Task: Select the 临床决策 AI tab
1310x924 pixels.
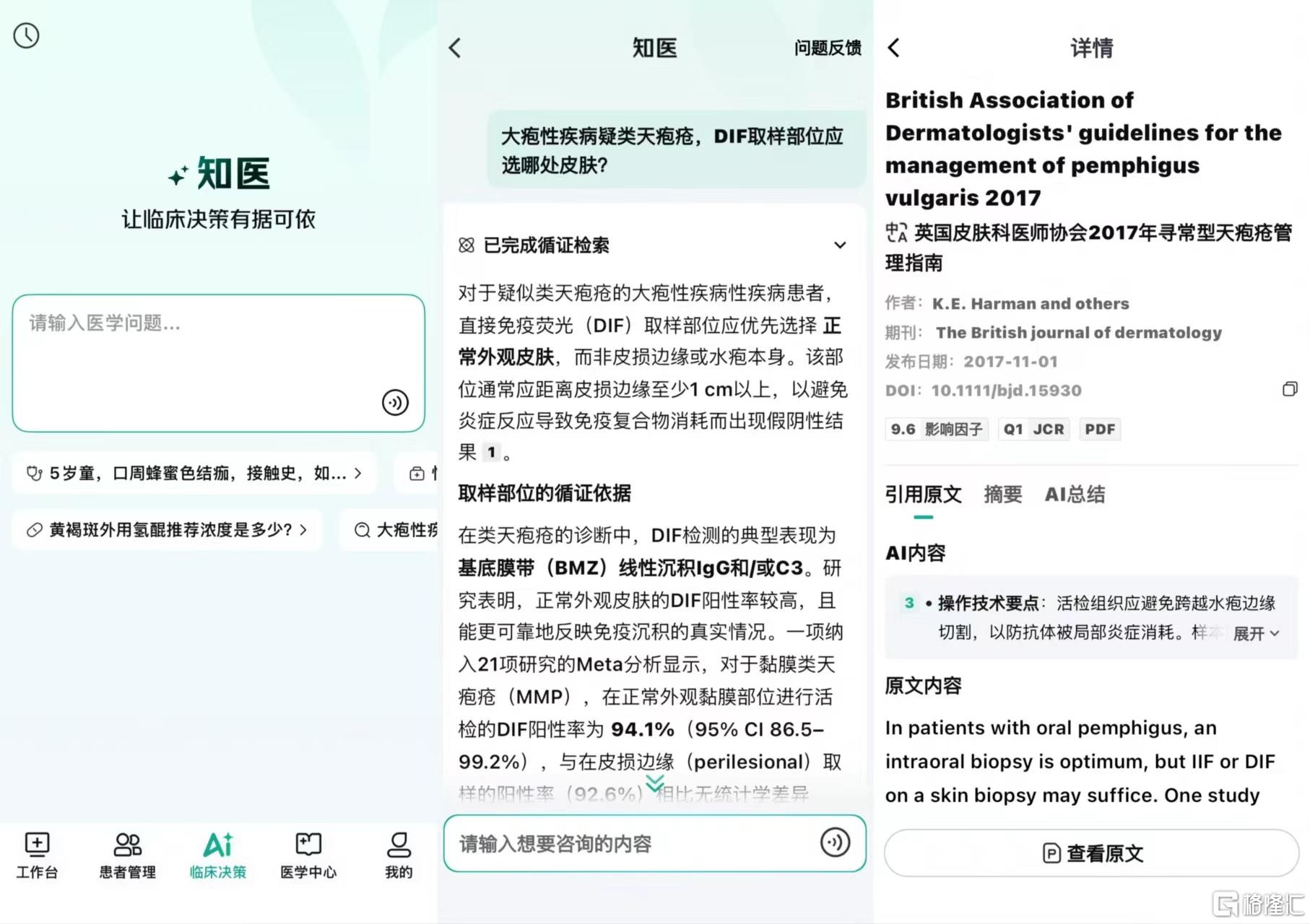Action: (x=218, y=855)
